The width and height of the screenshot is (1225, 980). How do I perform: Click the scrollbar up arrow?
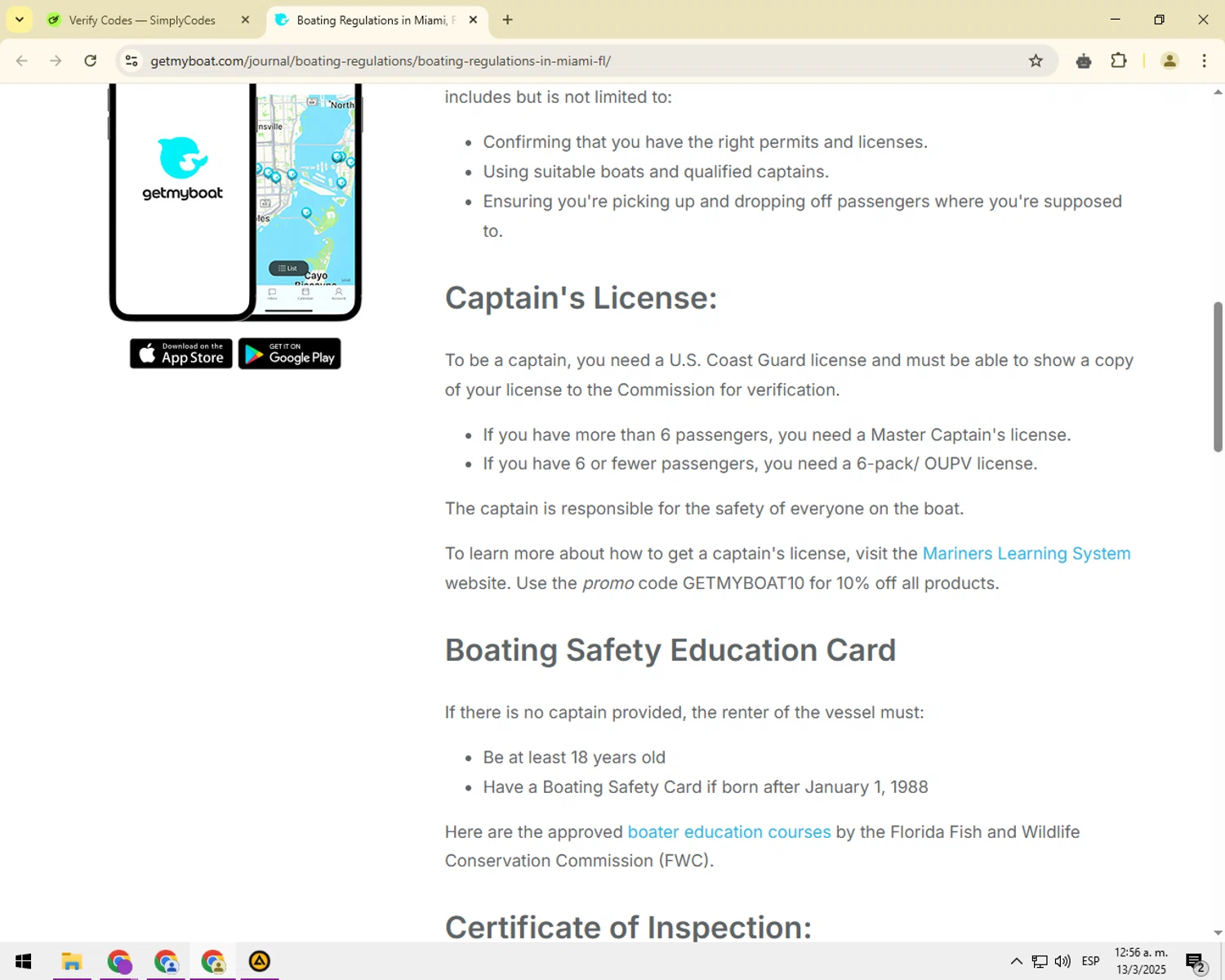tap(1218, 92)
